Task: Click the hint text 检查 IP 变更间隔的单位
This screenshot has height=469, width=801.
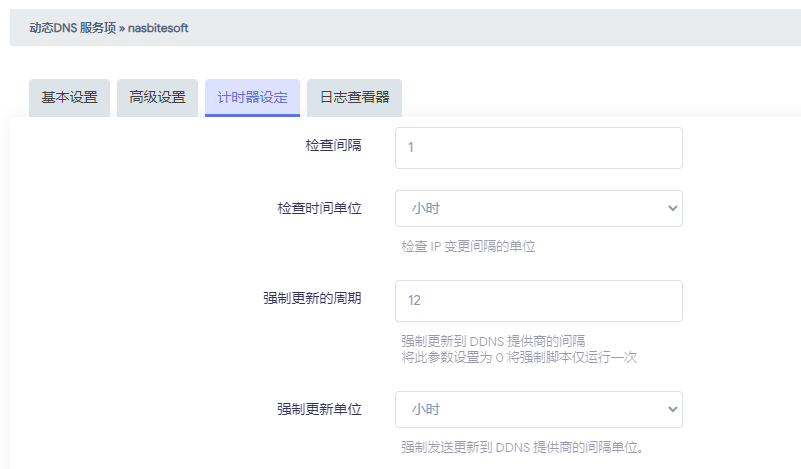Action: 468,246
